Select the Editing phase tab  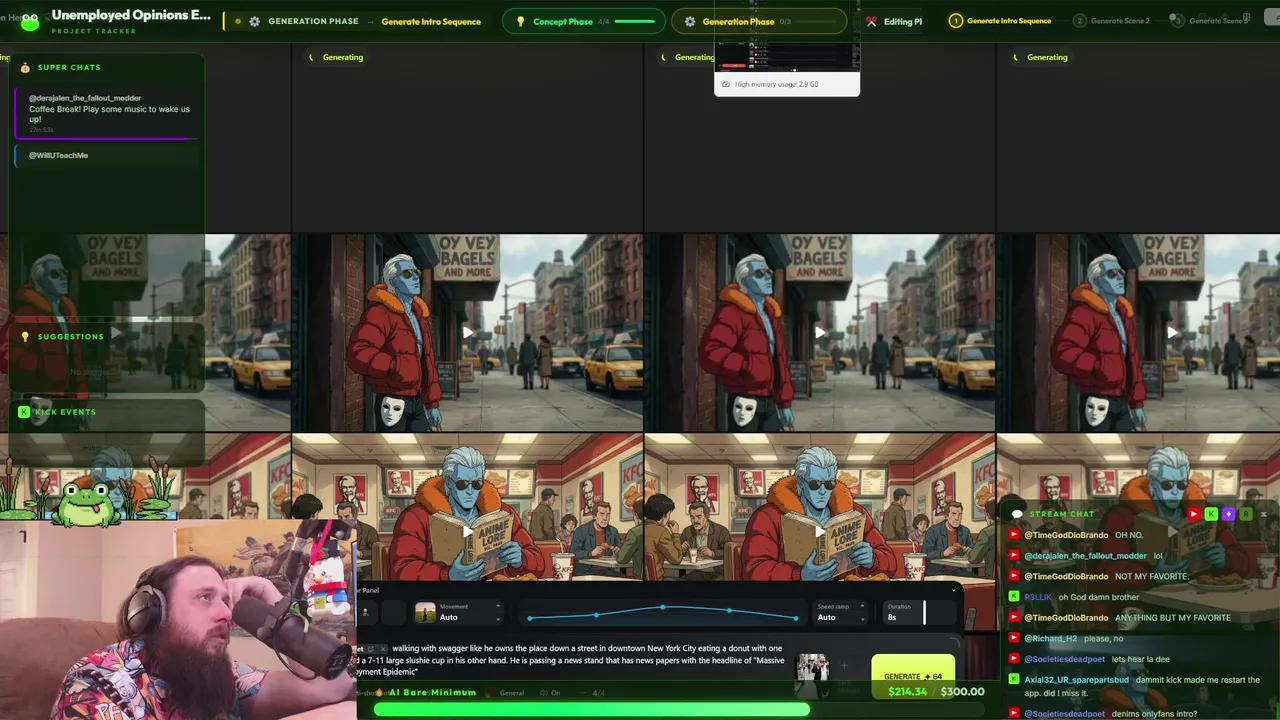tap(894, 22)
